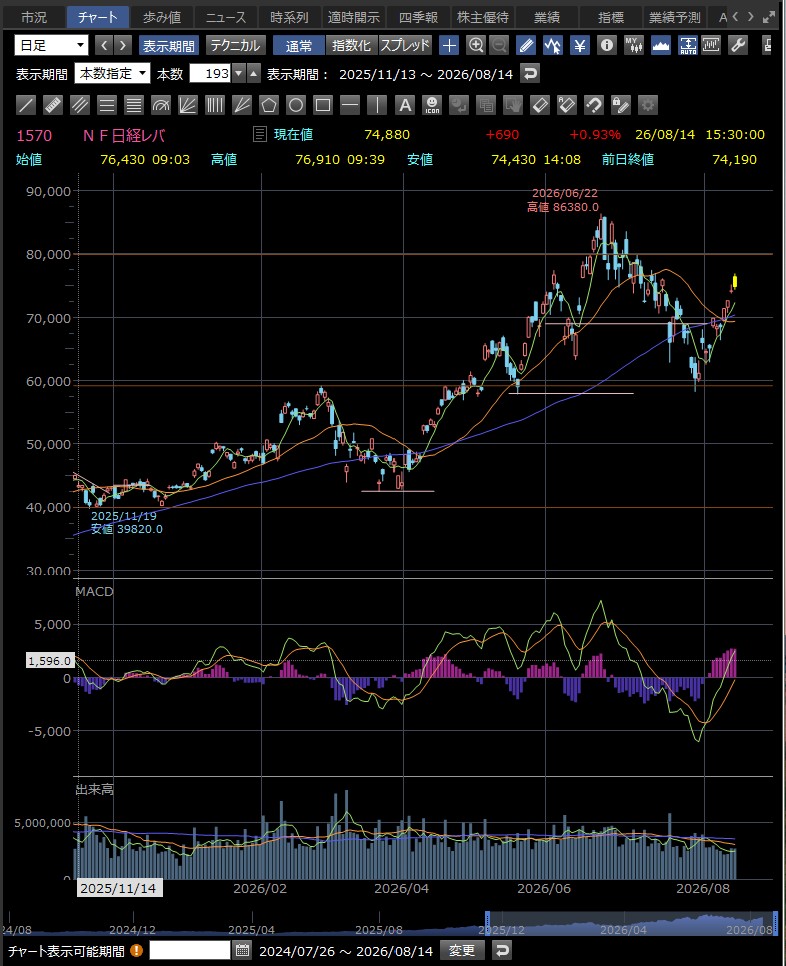Switch to the 四季報 tab

[x=418, y=17]
